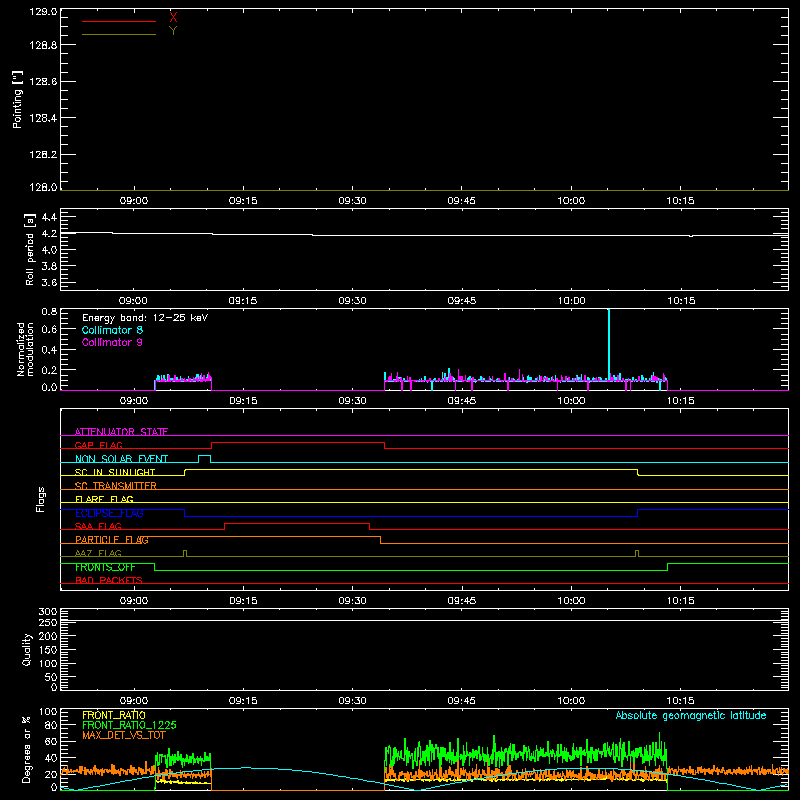Click the 50 tick on Quality axis
800x800 pixels.
coord(52,677)
